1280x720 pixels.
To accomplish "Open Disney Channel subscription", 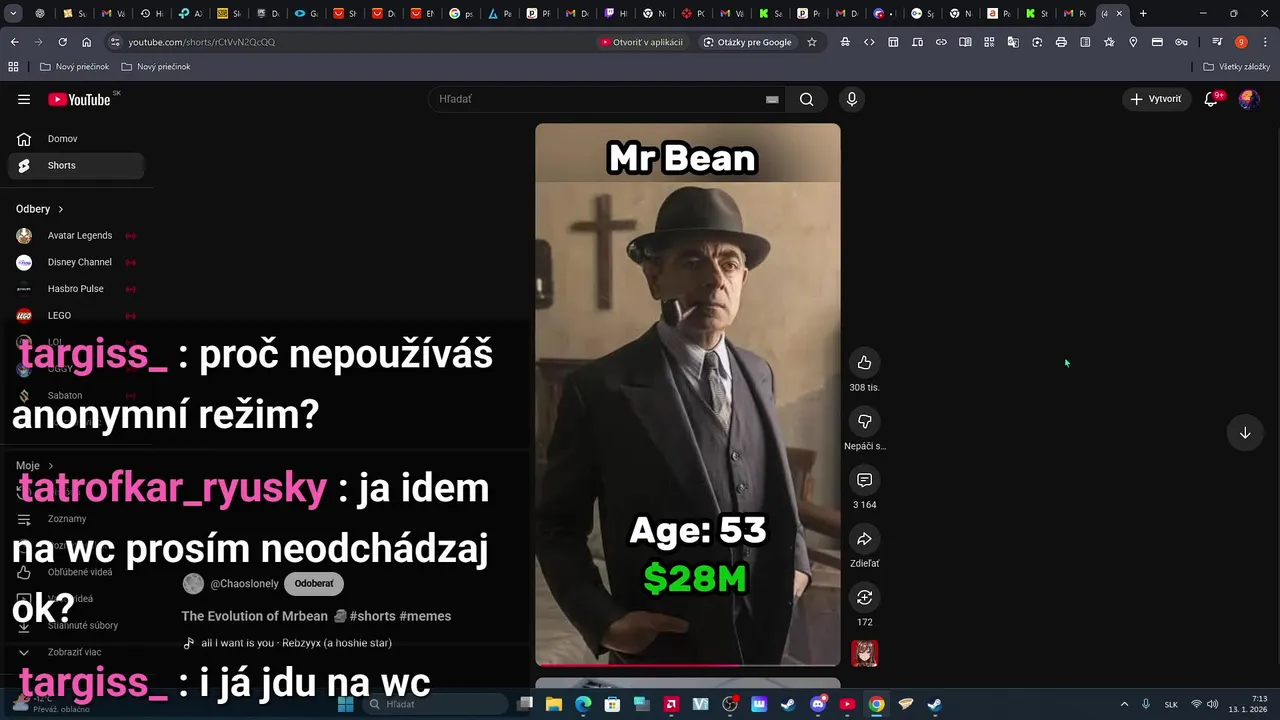I will click(76, 262).
